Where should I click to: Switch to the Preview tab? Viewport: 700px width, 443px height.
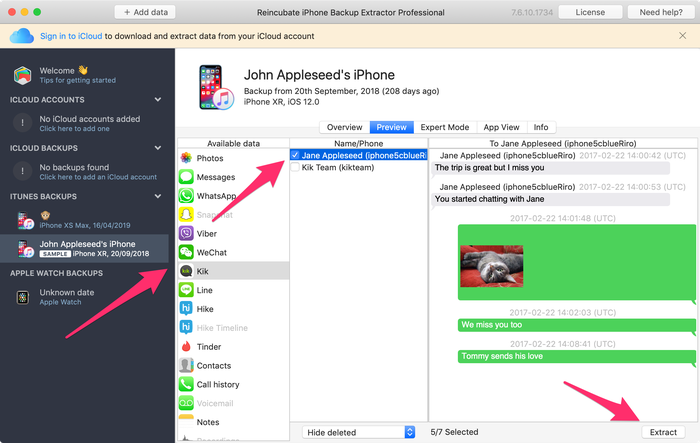392,127
